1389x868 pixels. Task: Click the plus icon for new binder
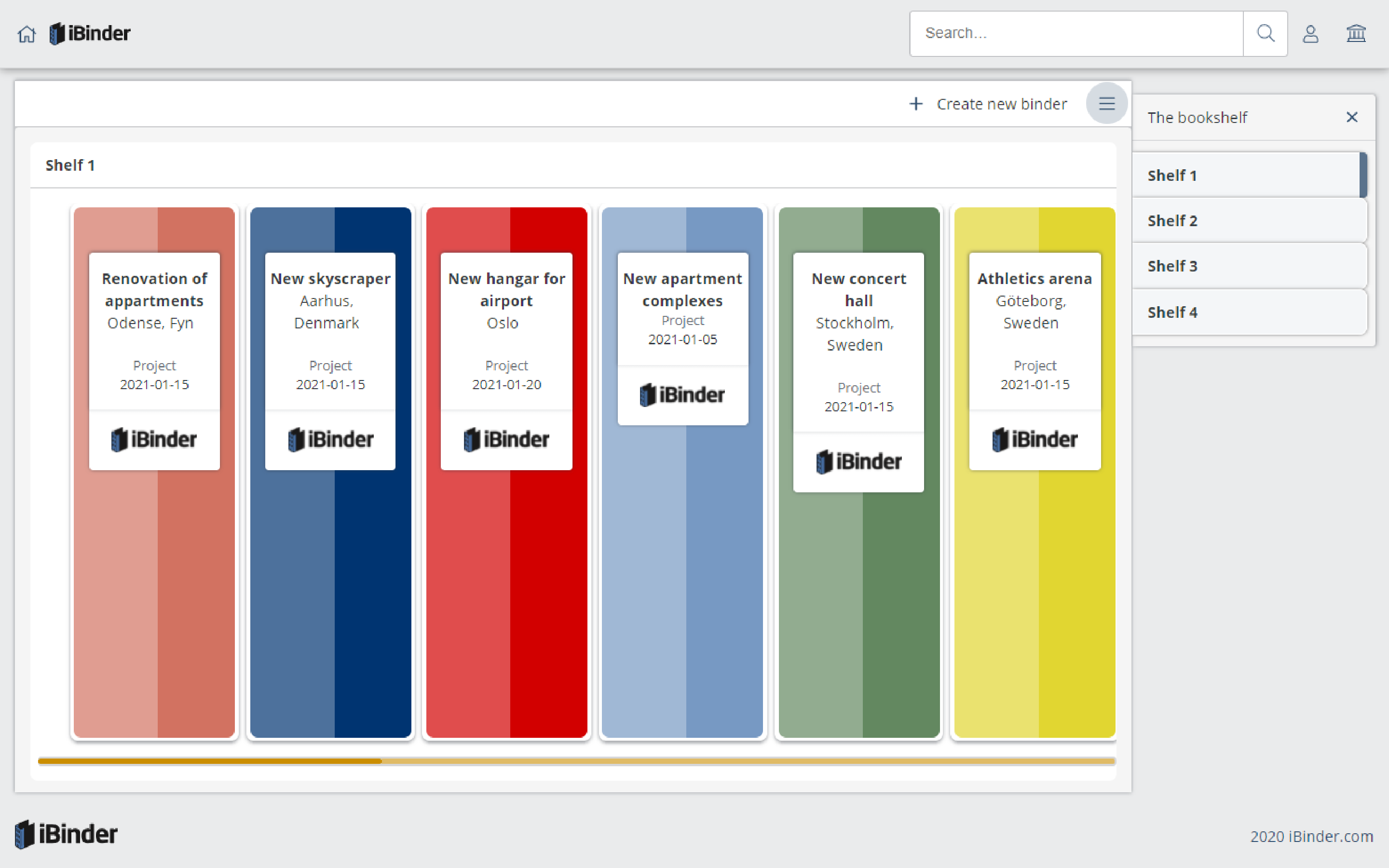pyautogui.click(x=916, y=104)
